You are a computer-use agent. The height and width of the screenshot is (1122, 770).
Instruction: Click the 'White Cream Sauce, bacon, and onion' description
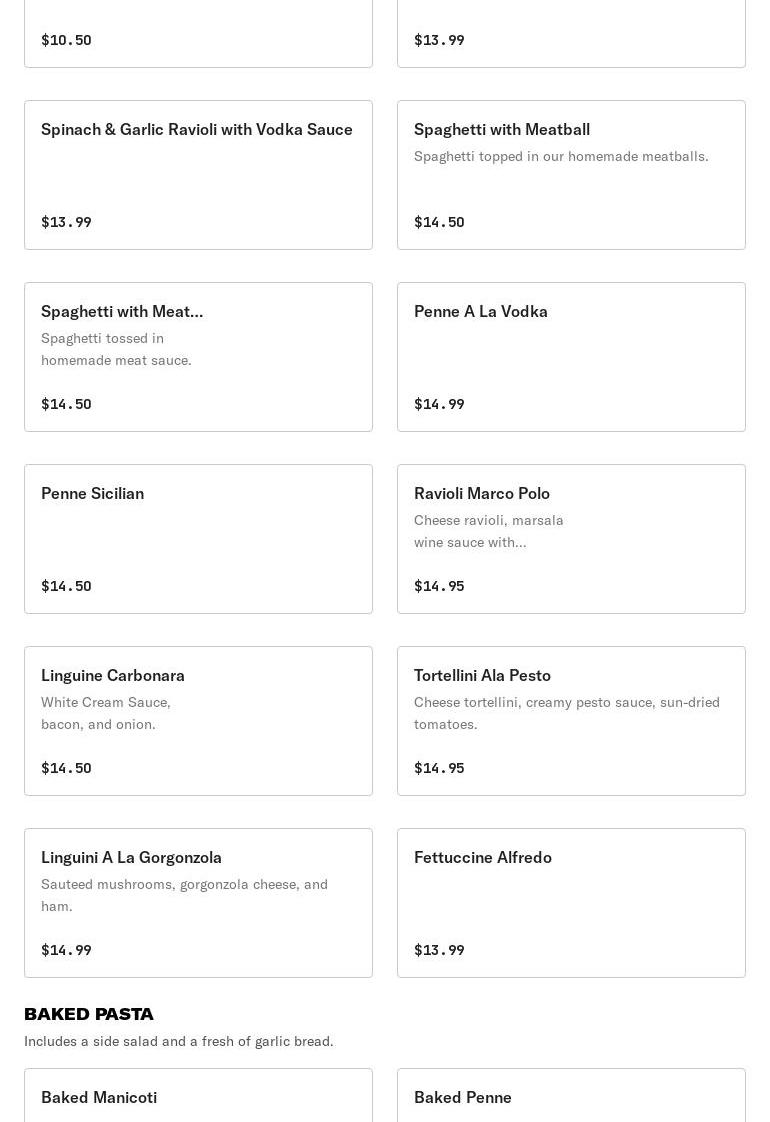(x=106, y=713)
